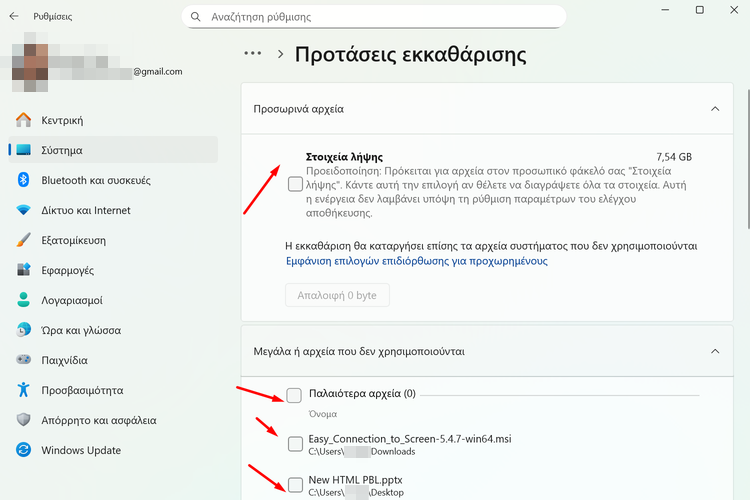Open the breadcrumb ellipsis menu
The width and height of the screenshot is (750, 500).
coord(252,54)
